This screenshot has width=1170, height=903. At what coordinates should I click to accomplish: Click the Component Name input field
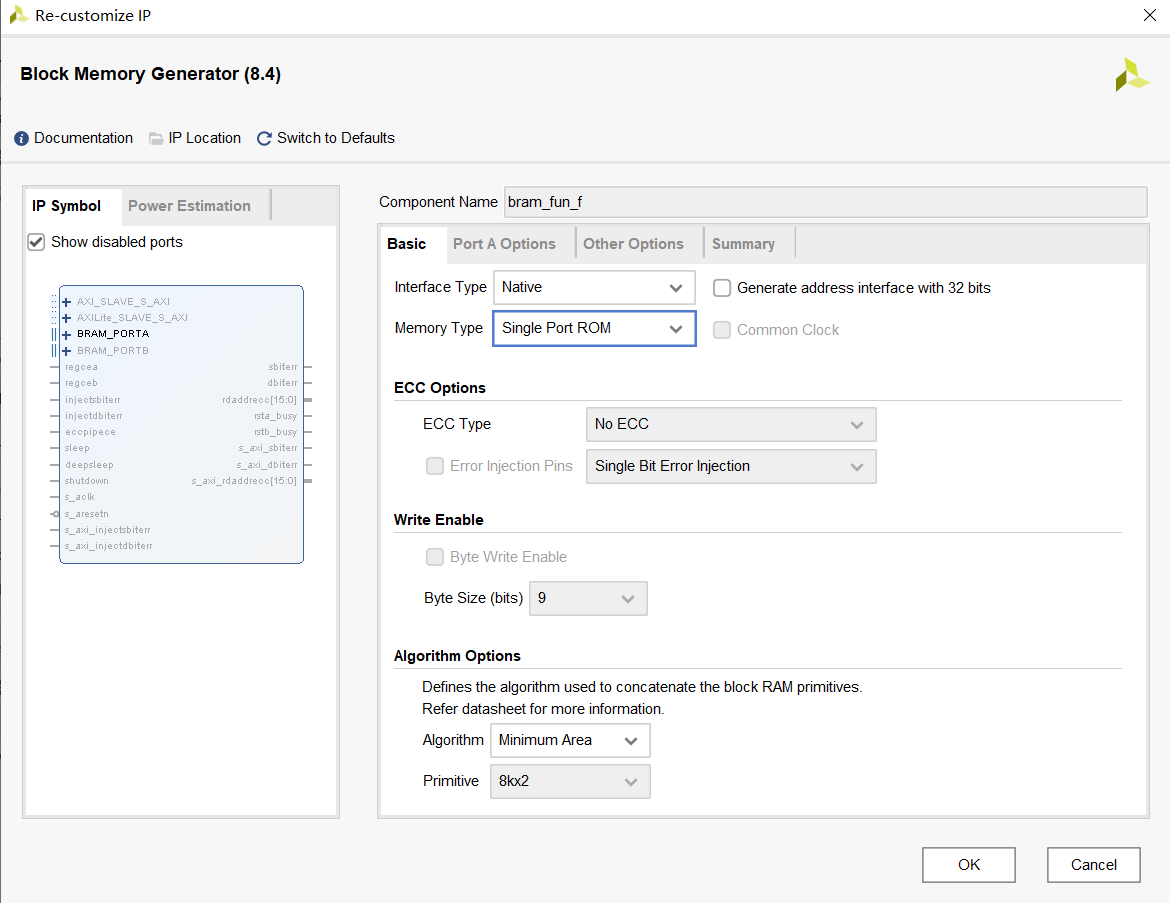click(825, 202)
